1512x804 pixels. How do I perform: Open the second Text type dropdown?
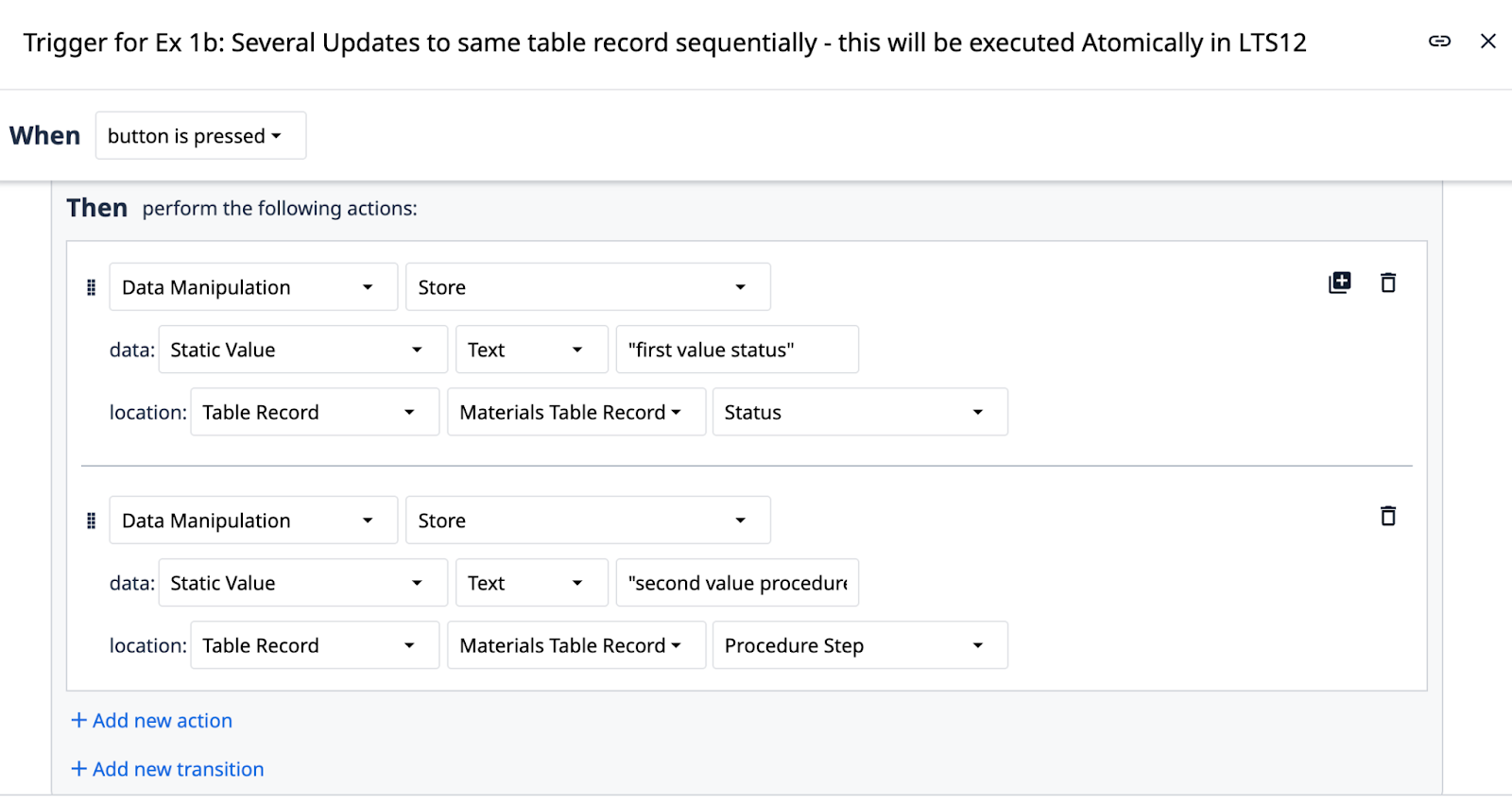pos(532,583)
